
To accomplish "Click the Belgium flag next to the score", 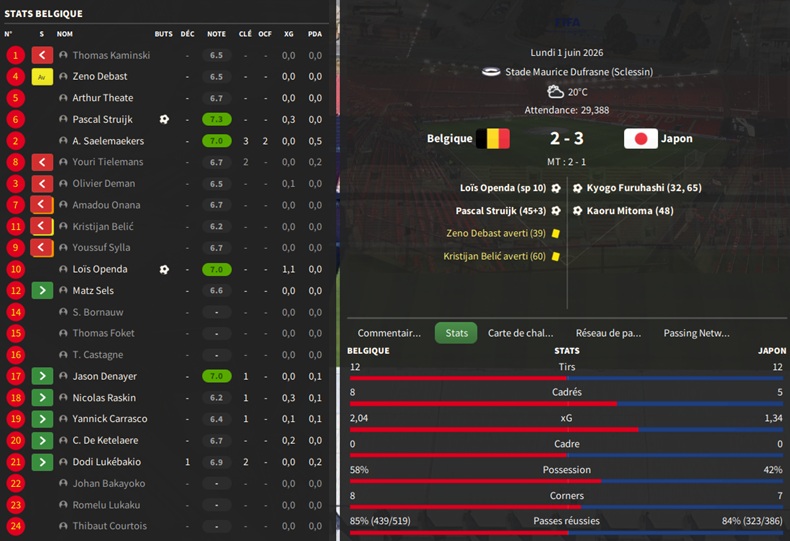I will click(x=493, y=139).
